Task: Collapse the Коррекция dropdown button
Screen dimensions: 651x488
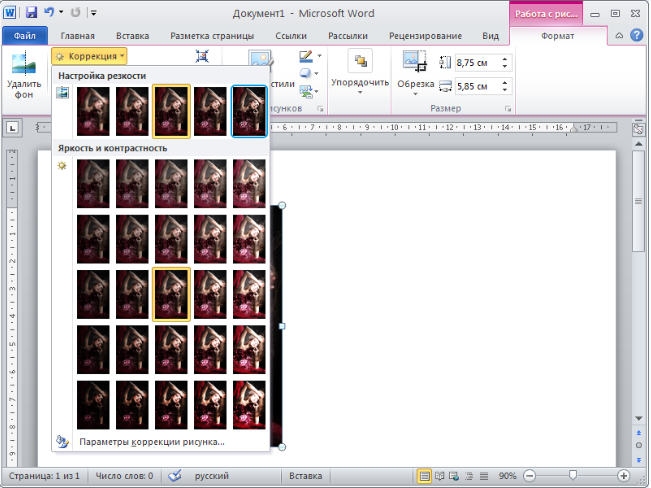Action: (90, 57)
